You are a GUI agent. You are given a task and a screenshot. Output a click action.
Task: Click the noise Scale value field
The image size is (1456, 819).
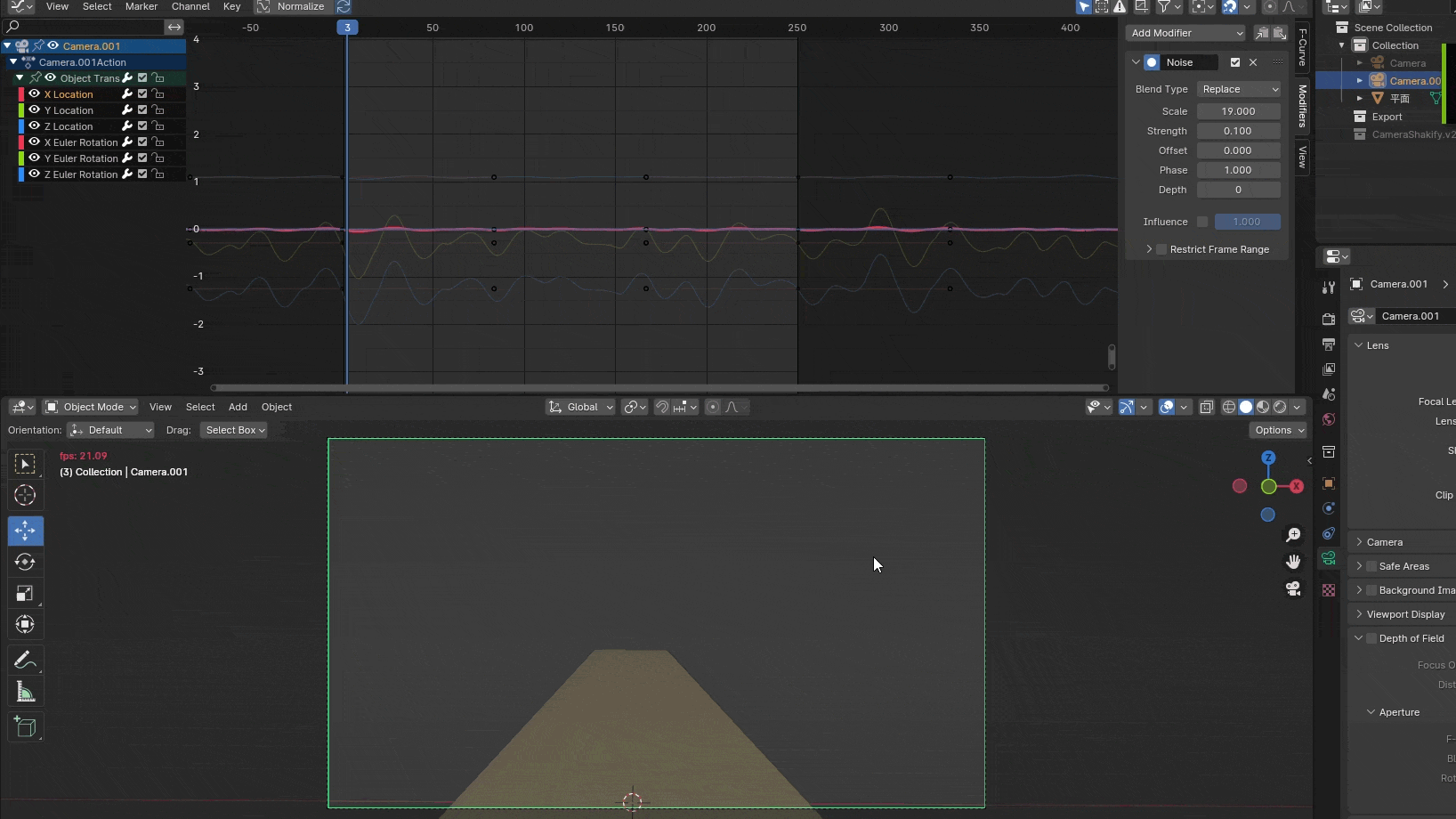click(1238, 111)
